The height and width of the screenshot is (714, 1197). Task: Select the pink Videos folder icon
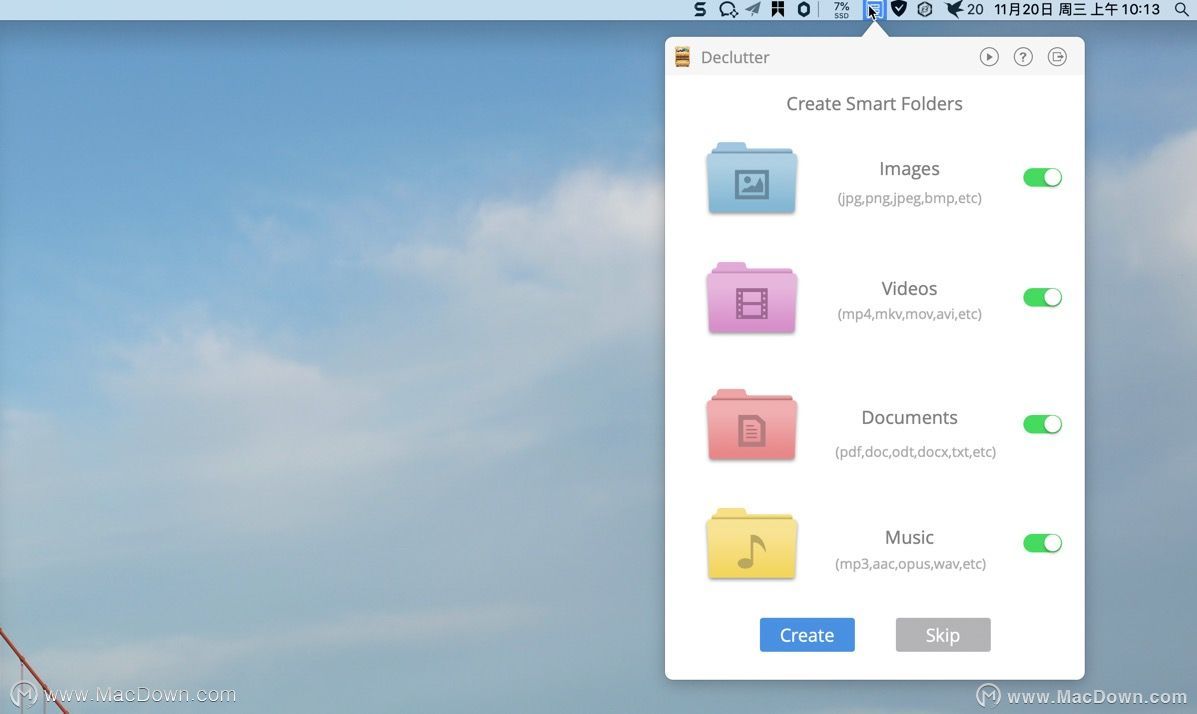coord(752,299)
